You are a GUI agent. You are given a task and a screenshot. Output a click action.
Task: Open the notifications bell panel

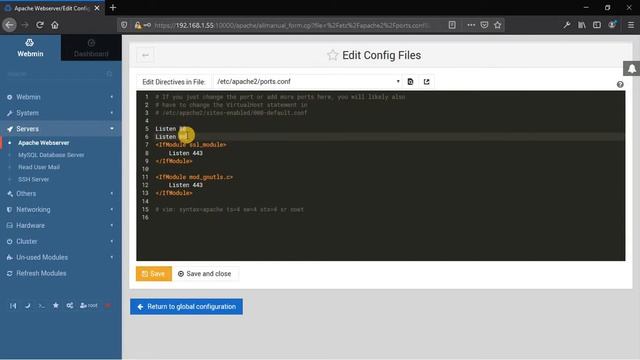[631, 69]
